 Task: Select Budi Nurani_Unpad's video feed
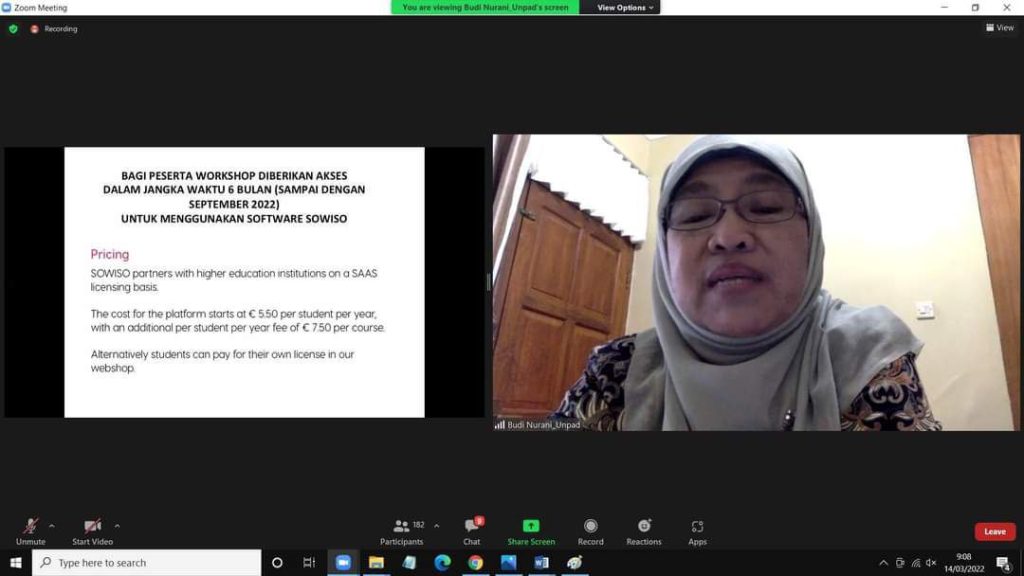click(756, 282)
